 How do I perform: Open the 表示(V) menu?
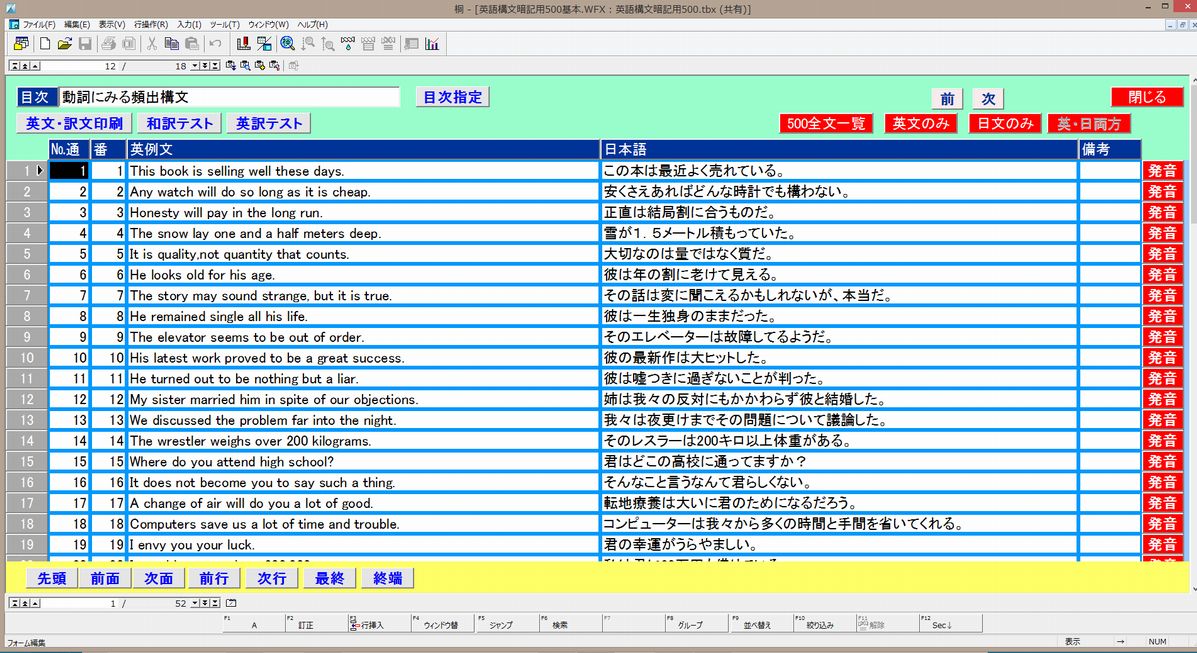click(x=112, y=24)
